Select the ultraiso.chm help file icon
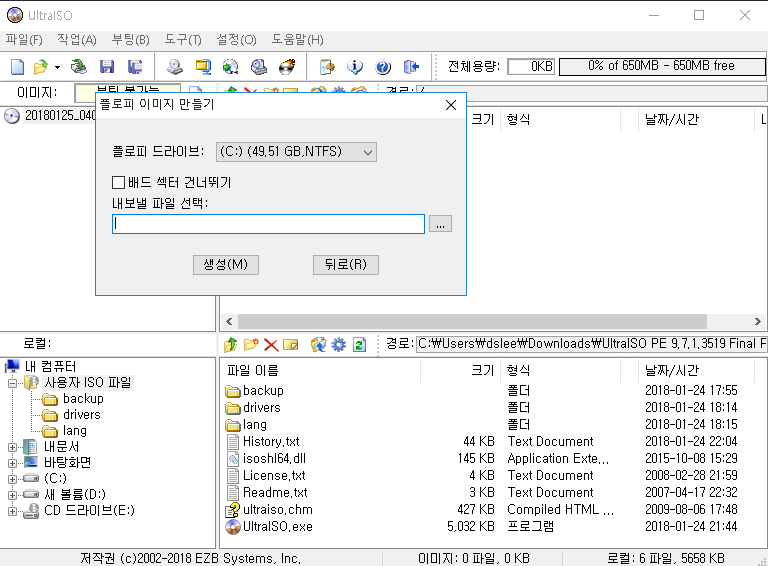The height and width of the screenshot is (566, 768). 233,510
